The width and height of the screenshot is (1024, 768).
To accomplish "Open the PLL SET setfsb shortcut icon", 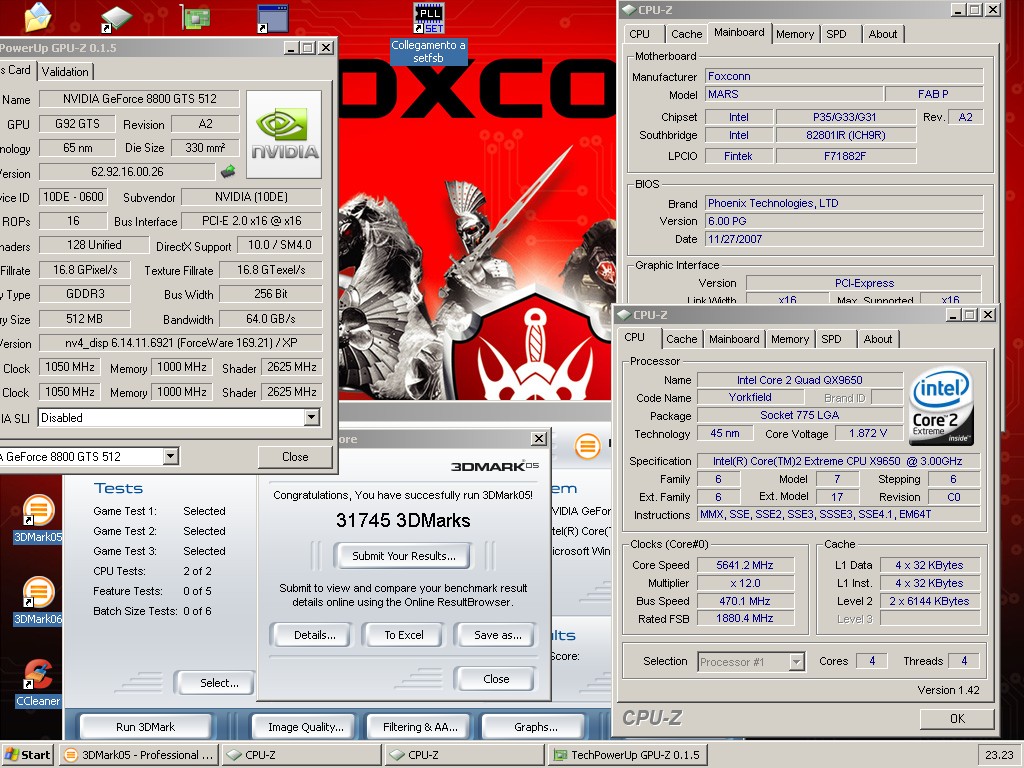I will (x=428, y=18).
